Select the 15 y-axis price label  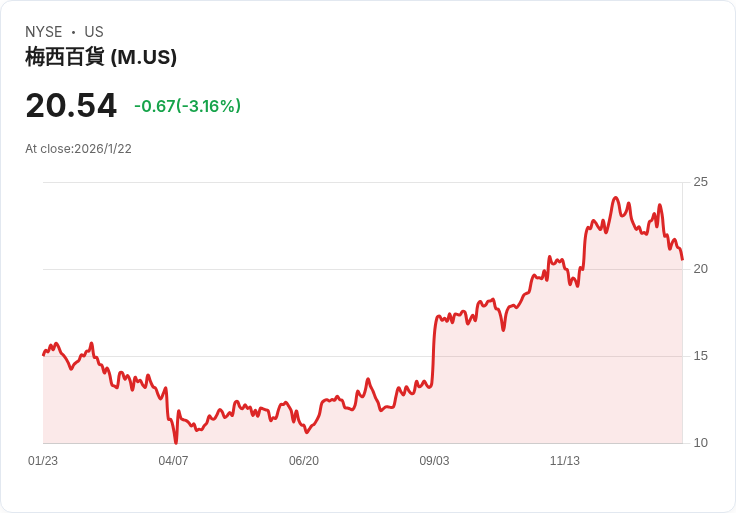coord(701,356)
